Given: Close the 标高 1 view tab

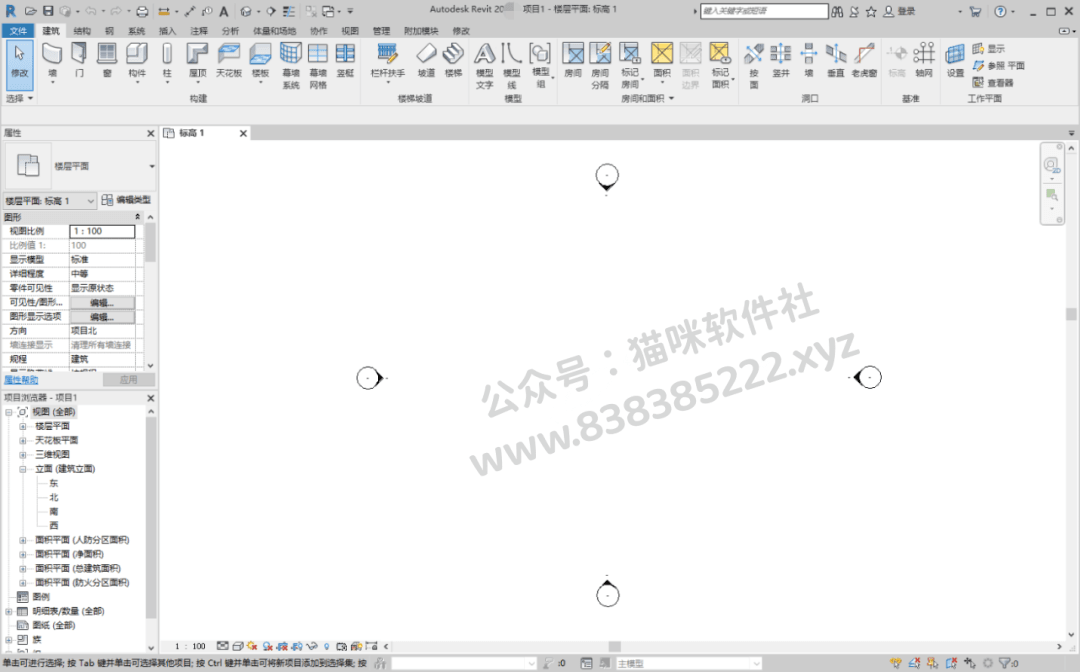Looking at the screenshot, I should [243, 134].
